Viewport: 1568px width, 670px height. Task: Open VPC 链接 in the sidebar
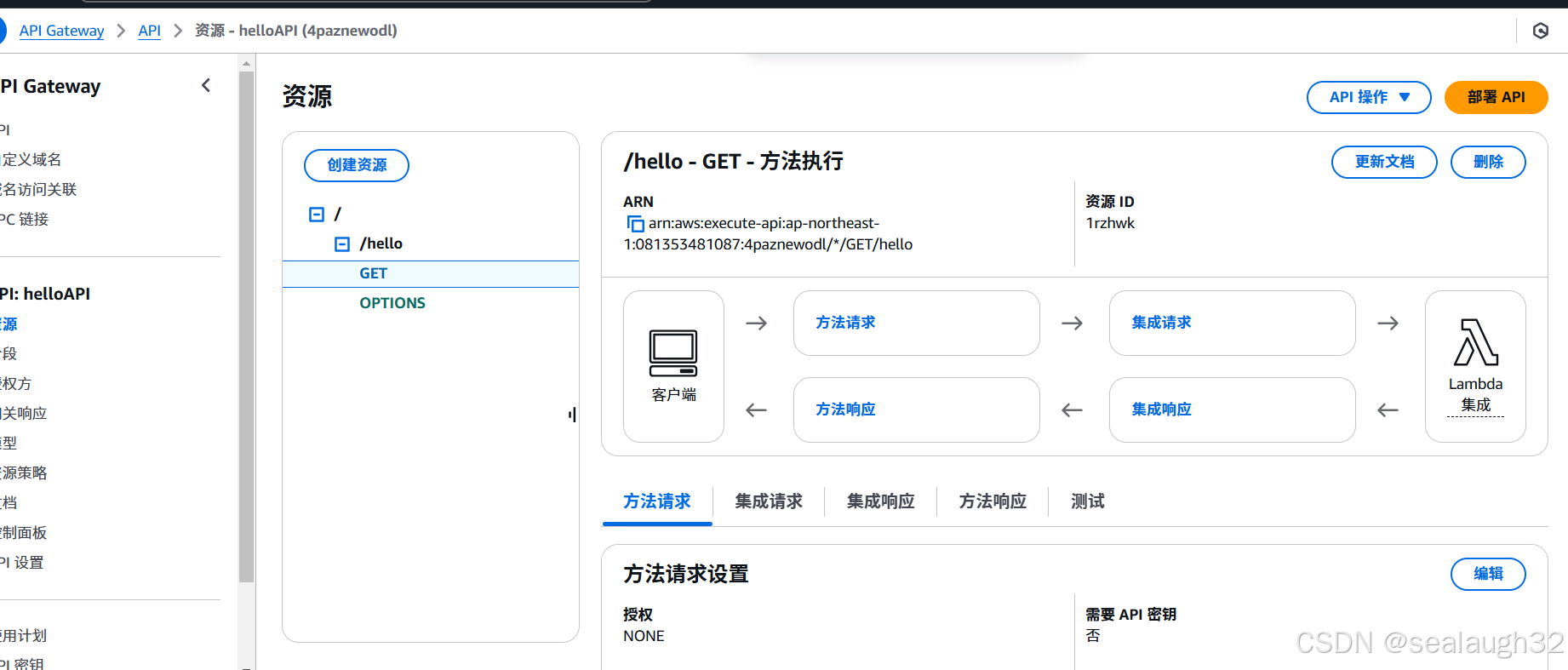[24, 219]
